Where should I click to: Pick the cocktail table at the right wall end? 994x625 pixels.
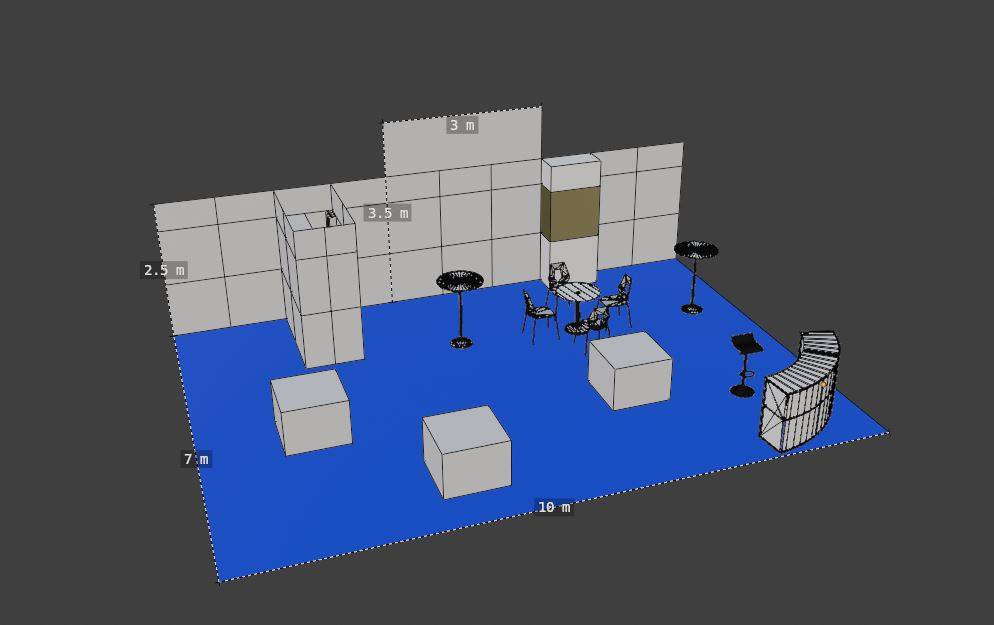coord(695,251)
